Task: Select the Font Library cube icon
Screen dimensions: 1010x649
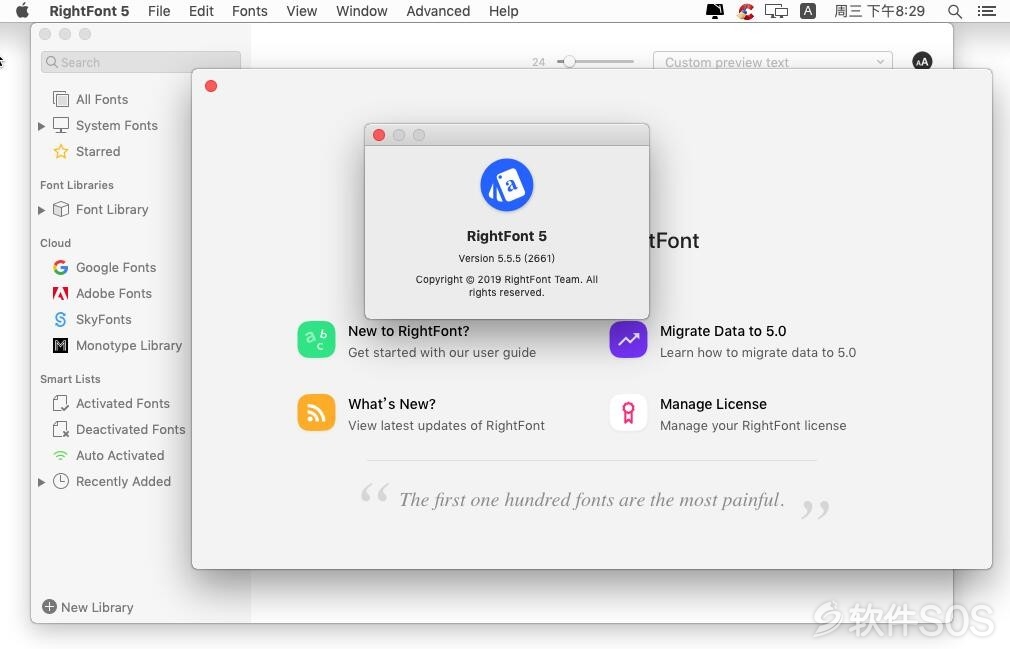Action: click(61, 209)
